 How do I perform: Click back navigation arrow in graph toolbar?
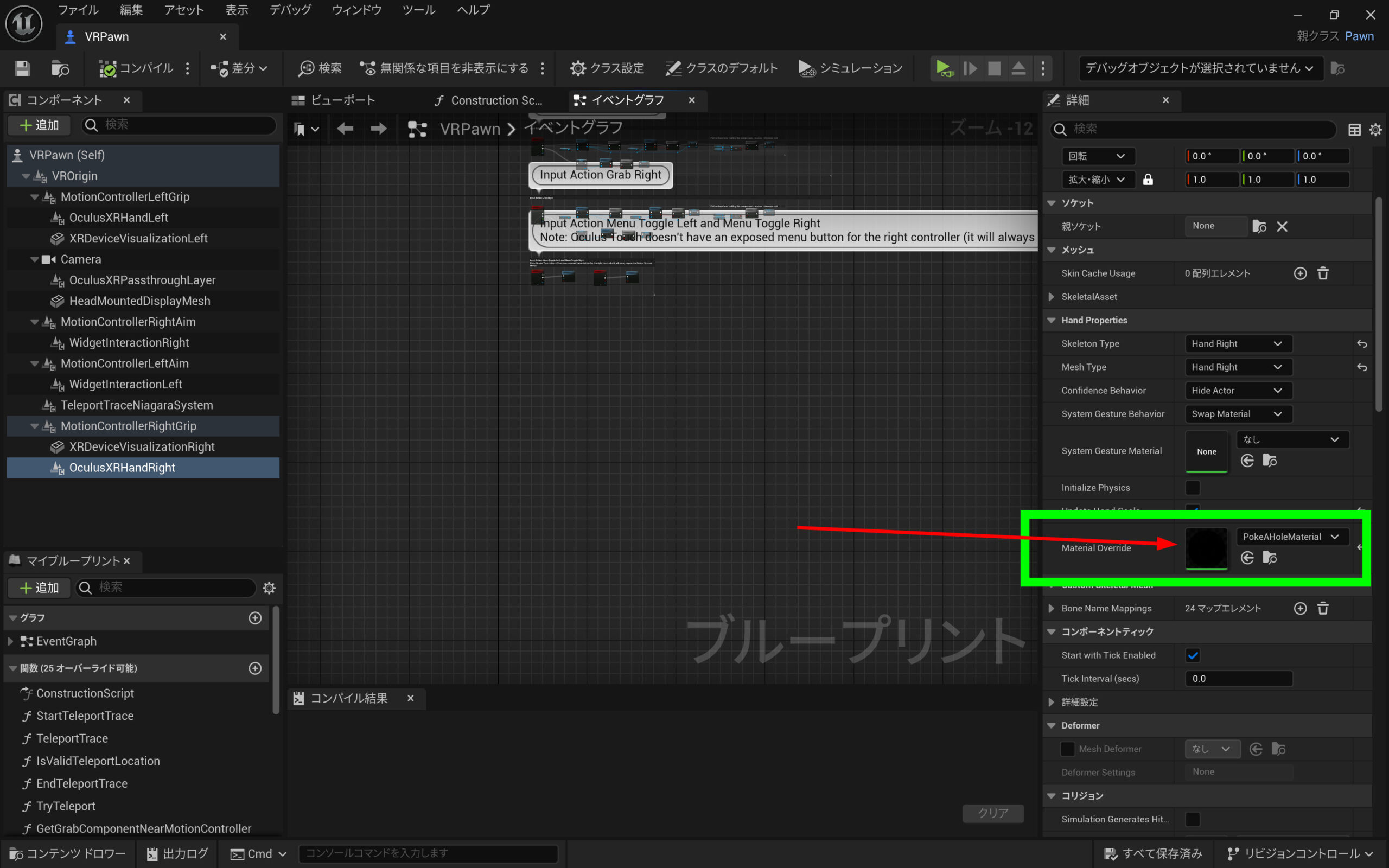[x=345, y=129]
